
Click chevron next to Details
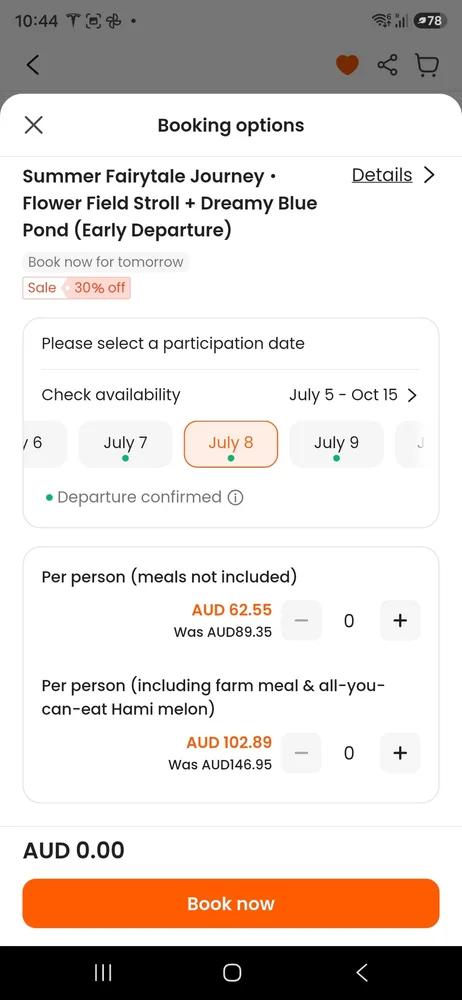pos(429,175)
